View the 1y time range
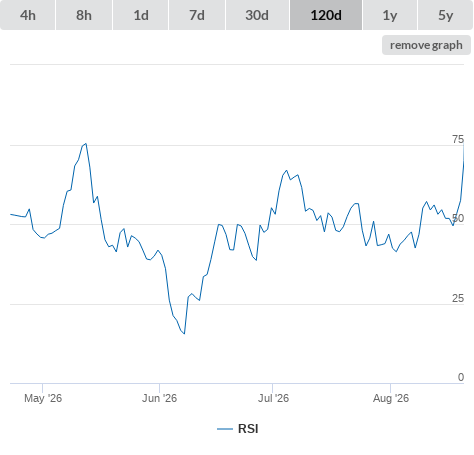Viewport: 474px width, 455px height. [x=390, y=15]
